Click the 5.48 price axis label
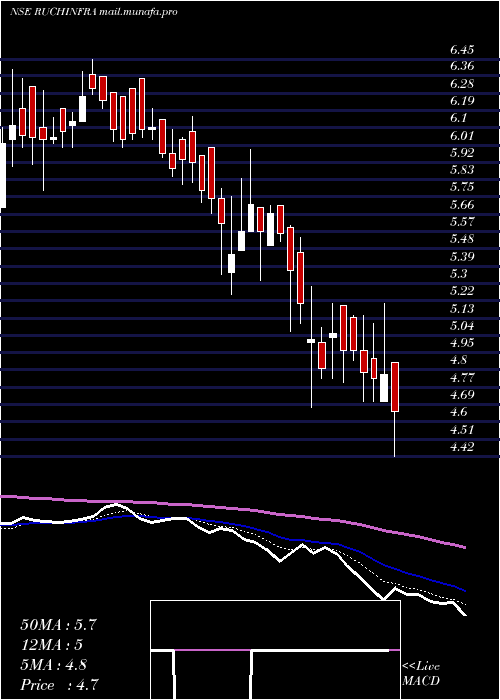The height and width of the screenshot is (700, 500). (x=462, y=239)
